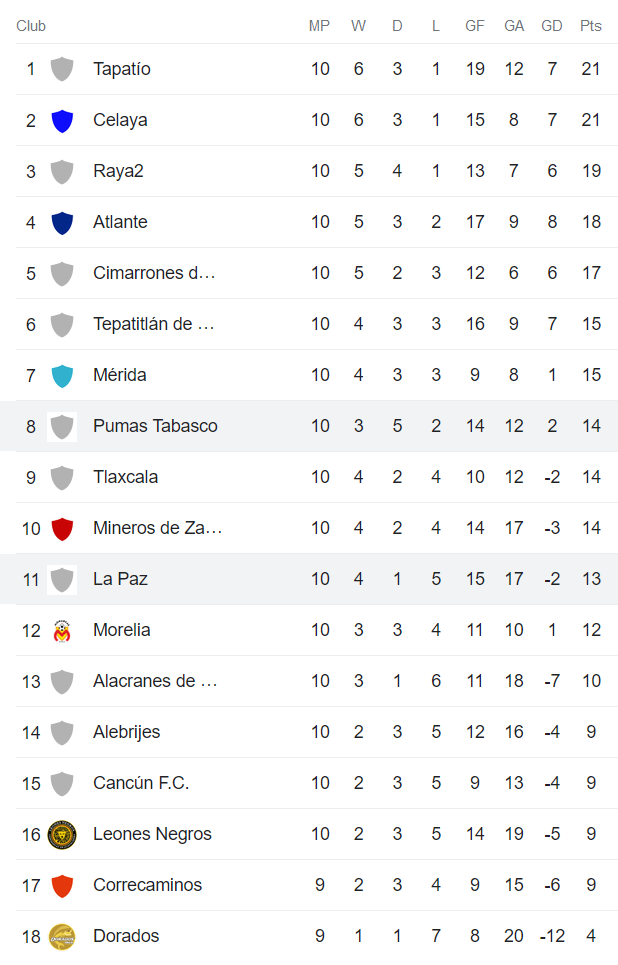The width and height of the screenshot is (618, 965).
Task: Click the Dorados gold logo
Action: point(62,937)
